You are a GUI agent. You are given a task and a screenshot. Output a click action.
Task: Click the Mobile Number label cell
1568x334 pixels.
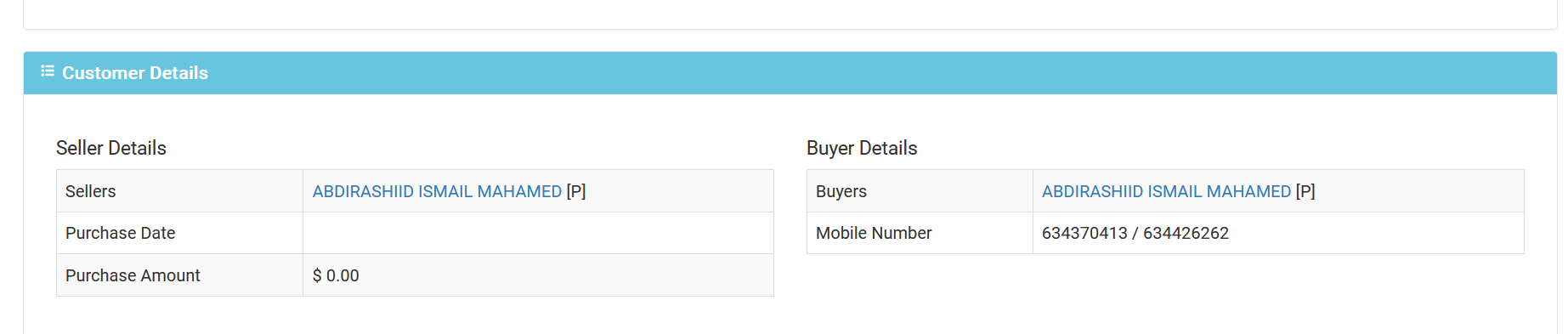point(920,233)
